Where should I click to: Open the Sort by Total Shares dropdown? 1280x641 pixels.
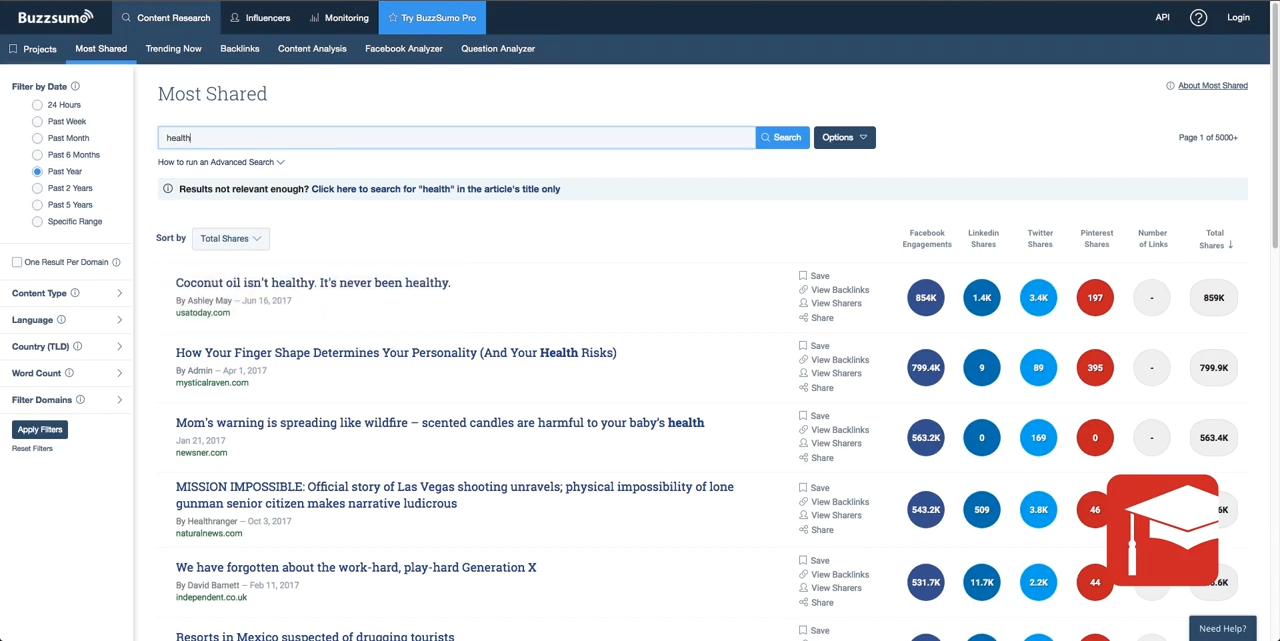[x=230, y=238]
